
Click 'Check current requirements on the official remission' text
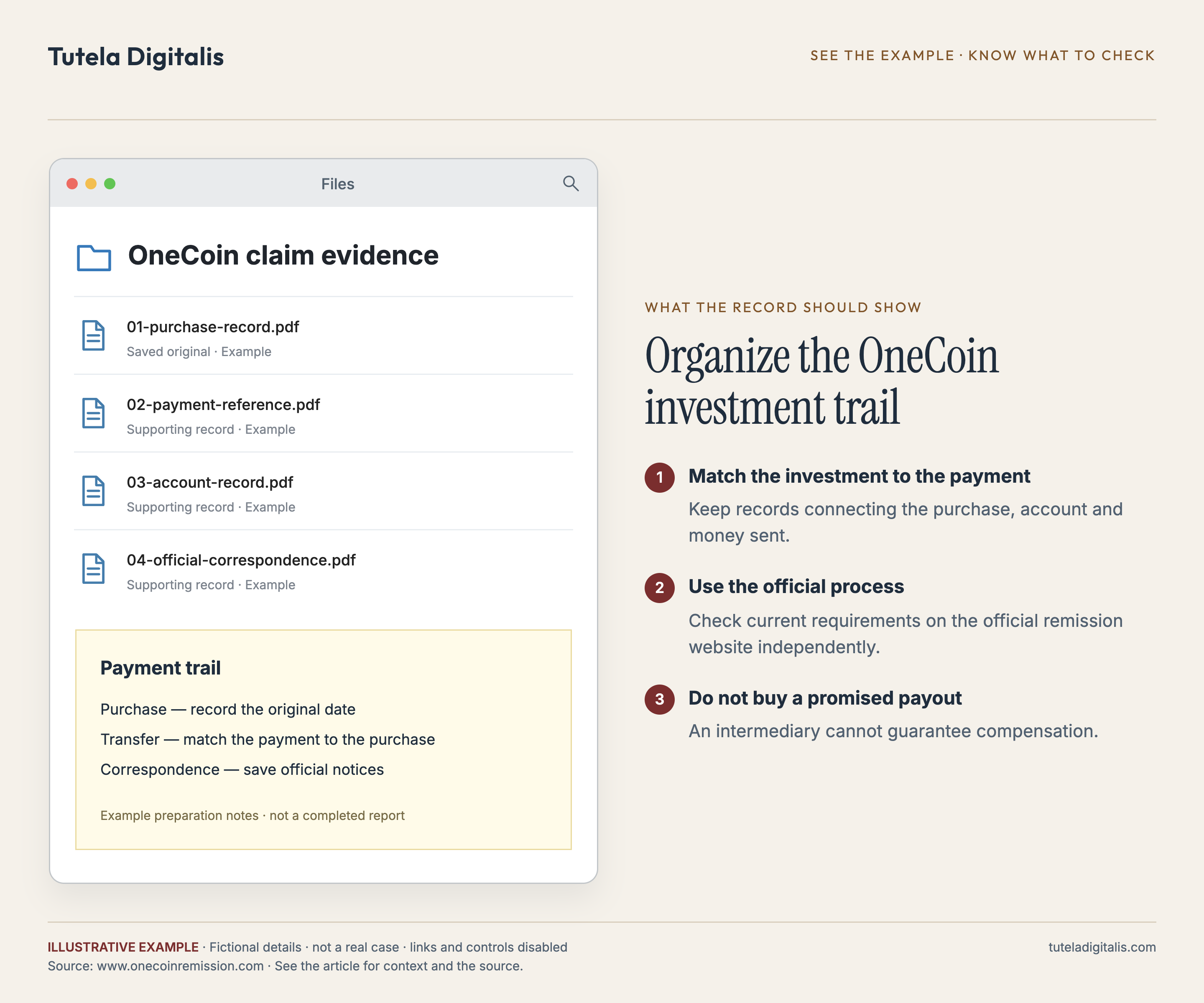(x=905, y=634)
